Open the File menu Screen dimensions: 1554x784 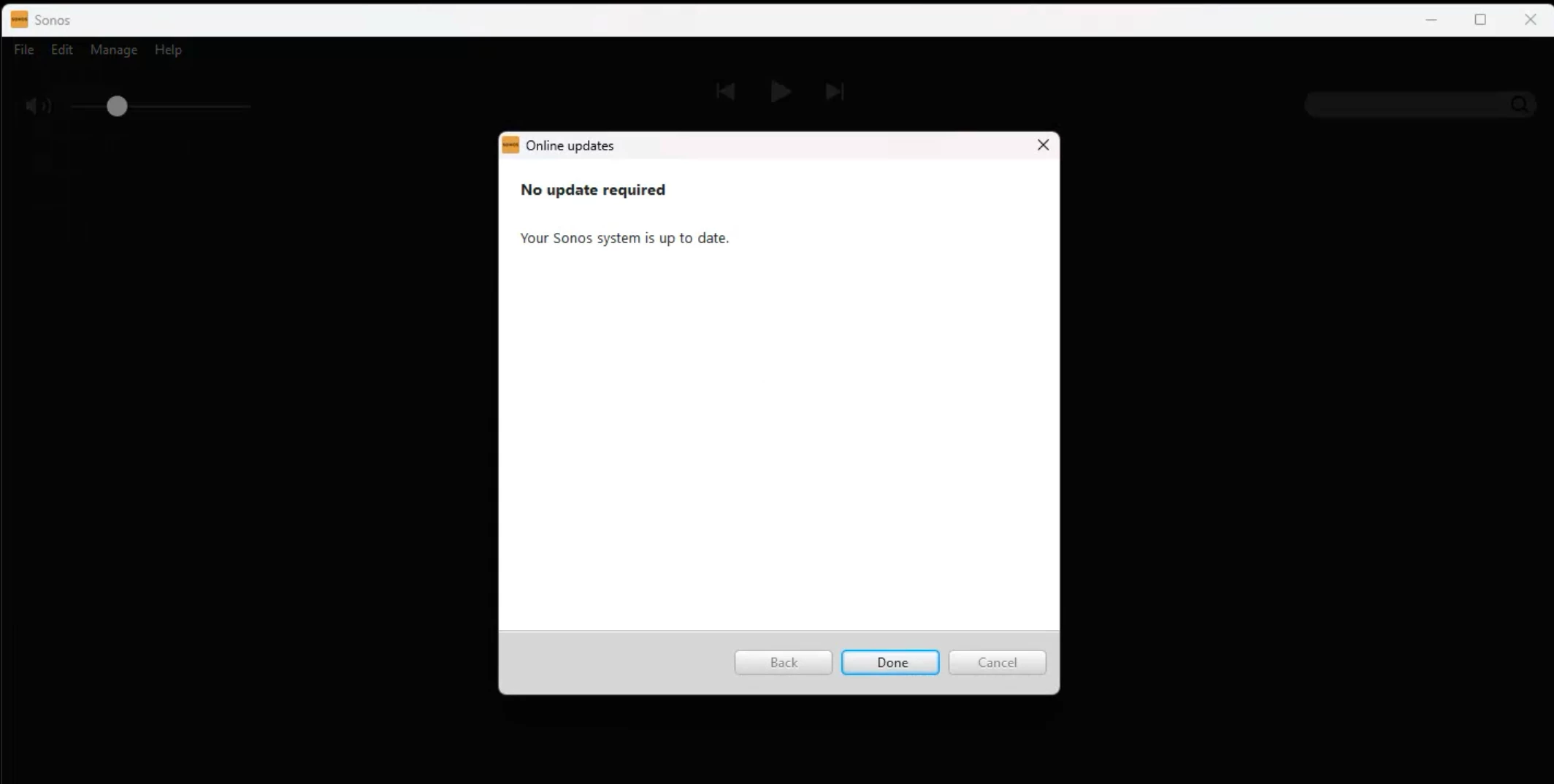click(24, 50)
